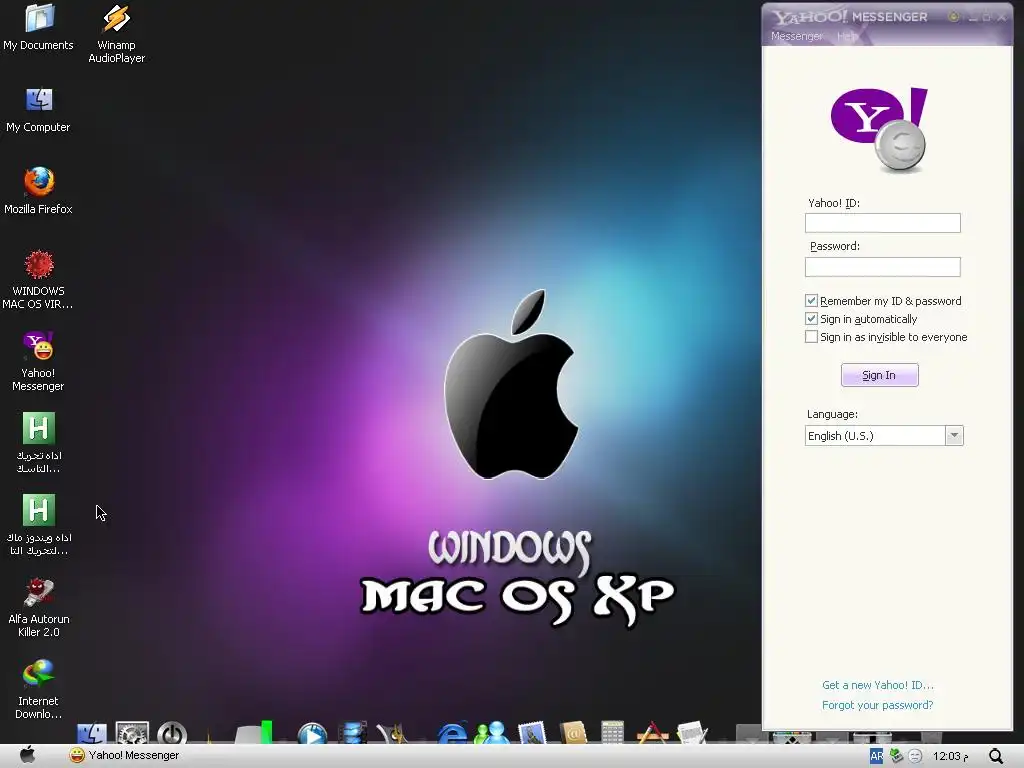This screenshot has height=768, width=1024.
Task: Open the Calculator icon in dock
Action: click(613, 733)
